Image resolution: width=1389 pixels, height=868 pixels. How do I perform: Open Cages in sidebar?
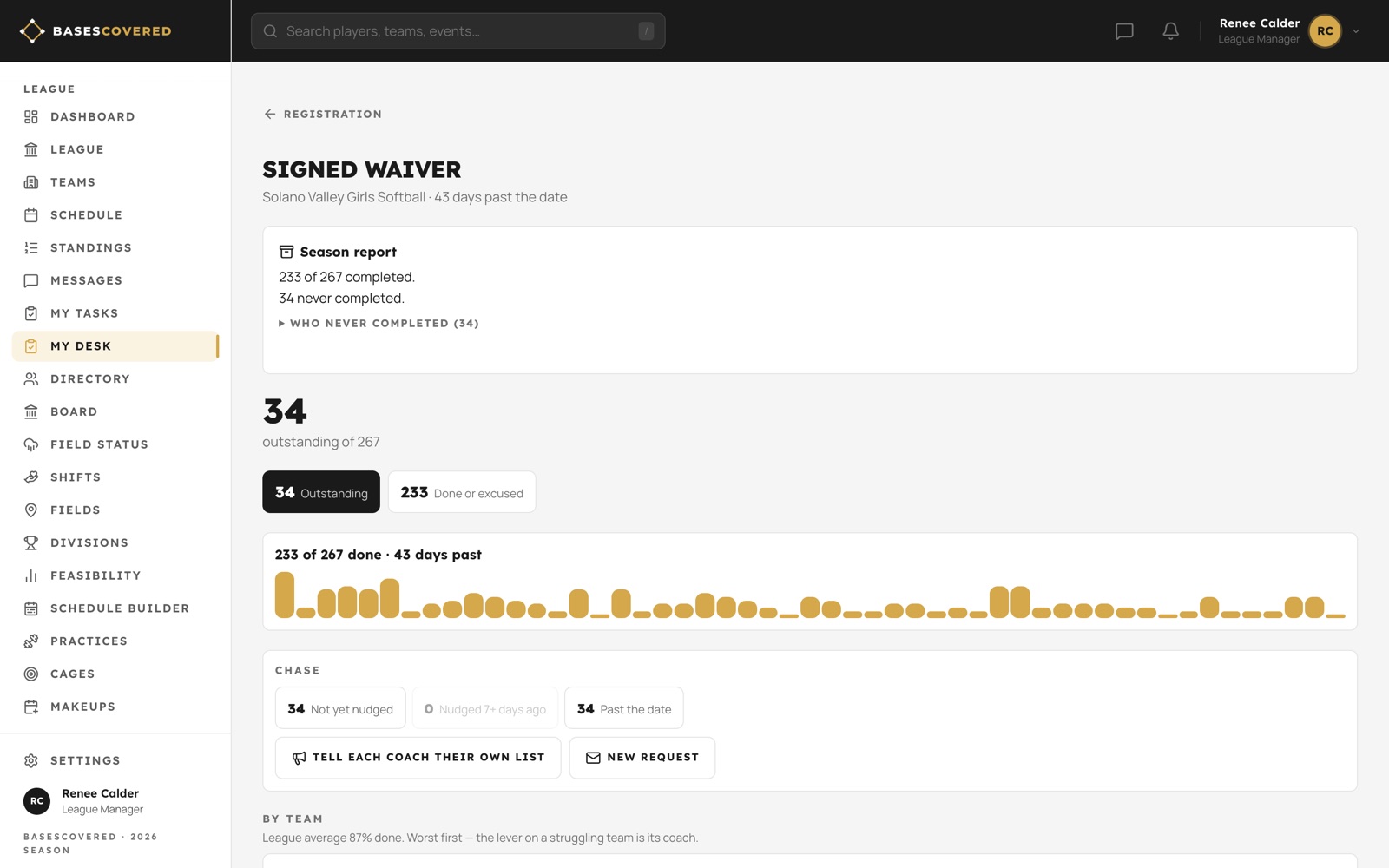115,674
